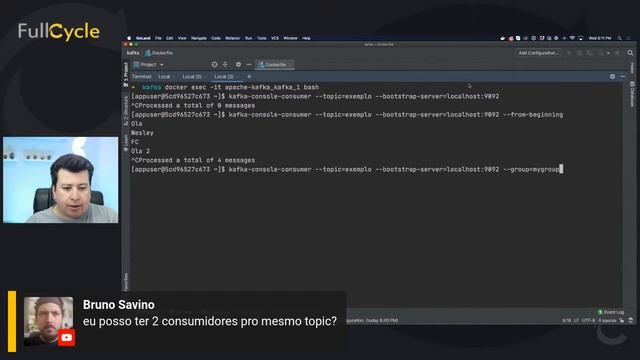Click the Wi-Fi icon in menu bar

(572, 38)
